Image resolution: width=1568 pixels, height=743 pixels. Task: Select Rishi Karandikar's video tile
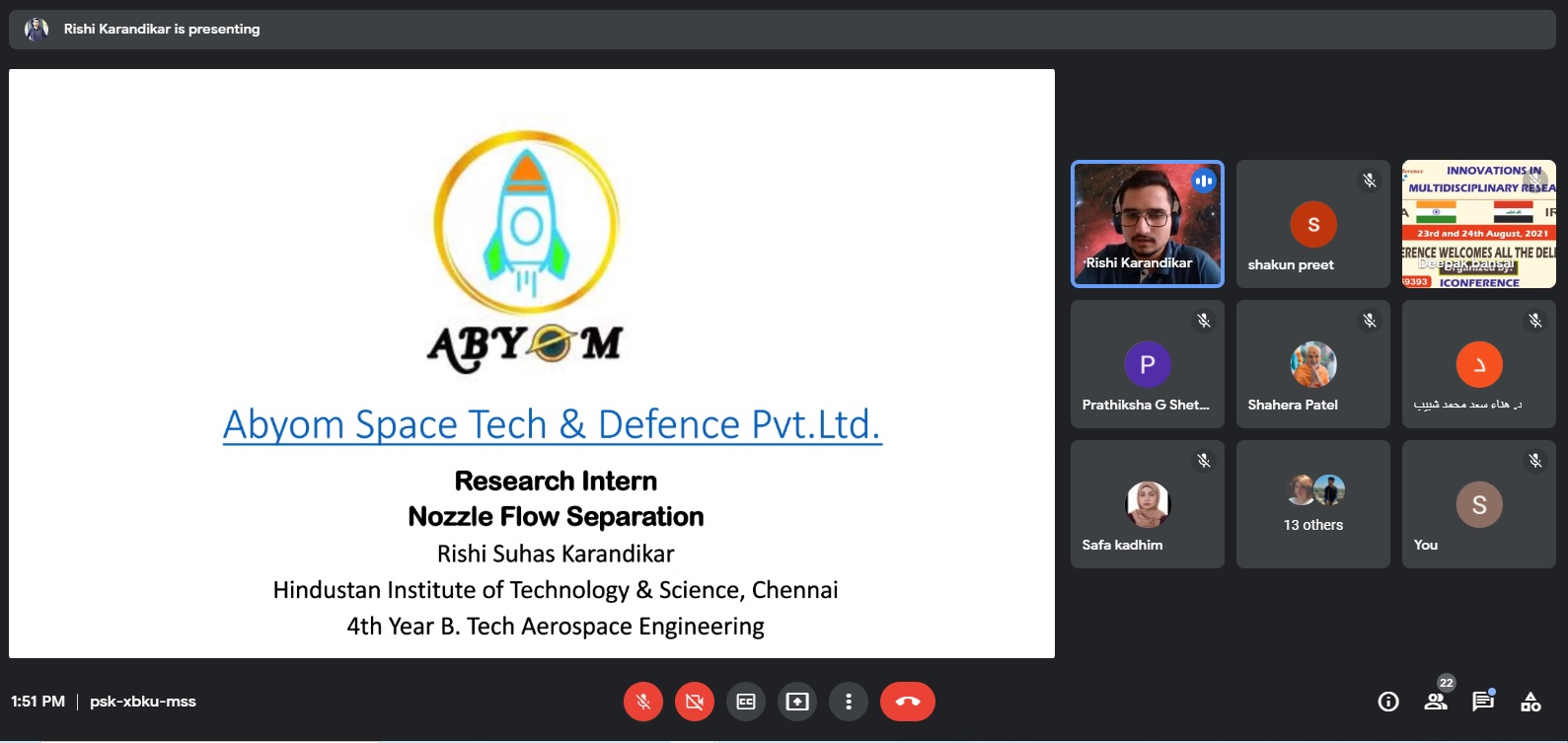(1148, 224)
